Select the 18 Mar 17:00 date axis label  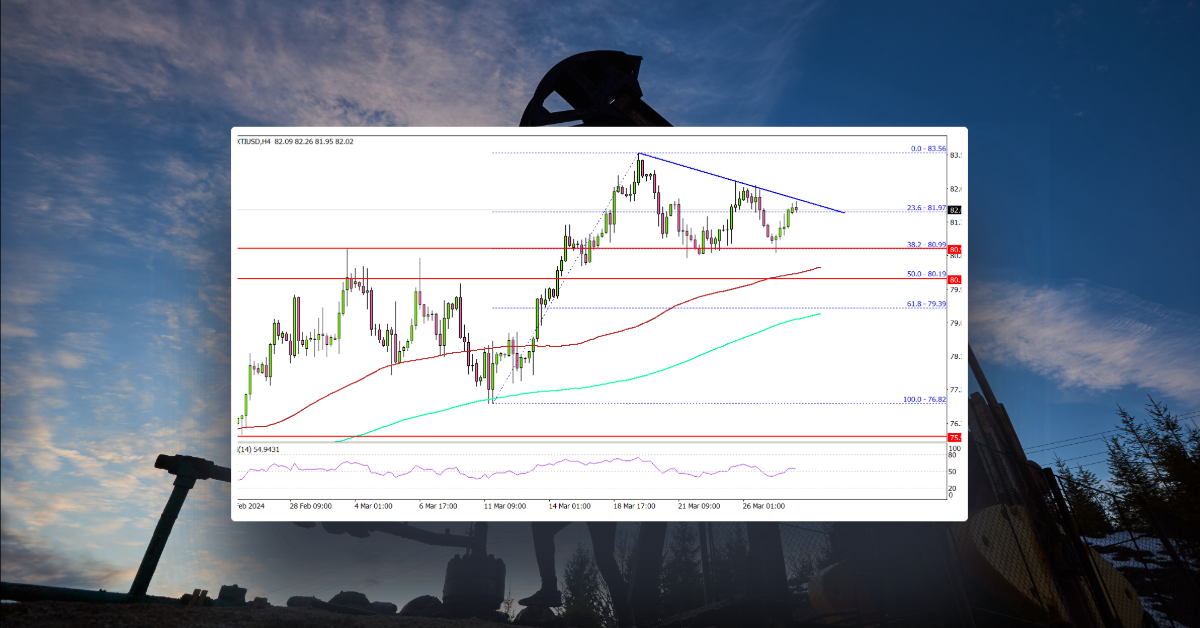point(633,505)
